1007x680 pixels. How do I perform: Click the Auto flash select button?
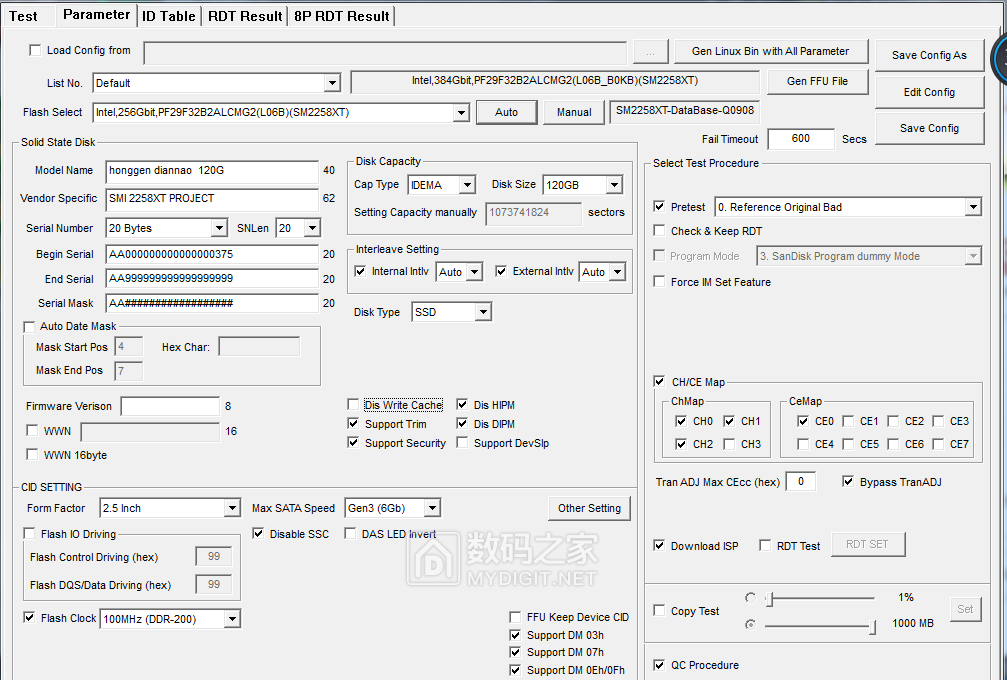[x=506, y=112]
